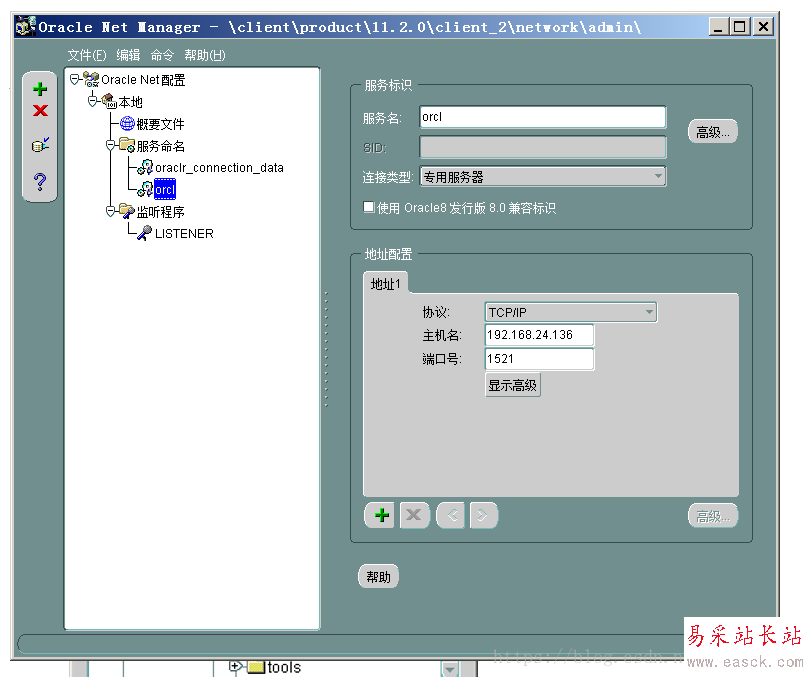This screenshot has height=677, width=804.
Task: Select the 服务命名 tree label
Action: point(160,146)
